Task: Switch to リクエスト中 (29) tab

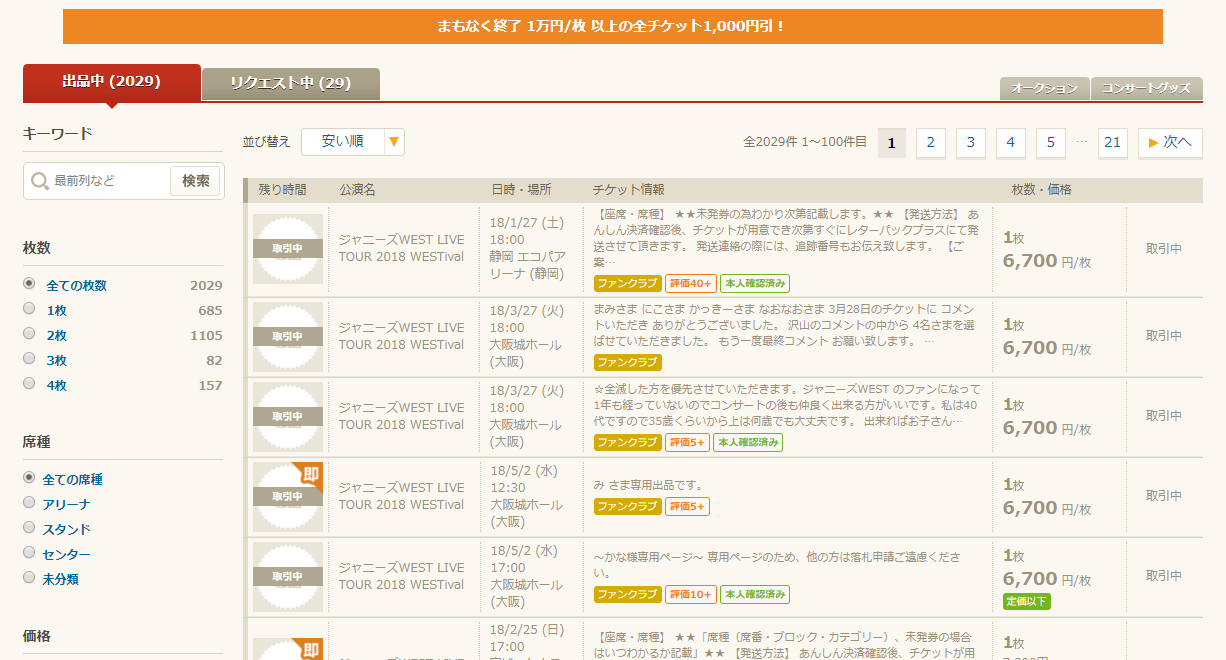Action: coord(290,84)
